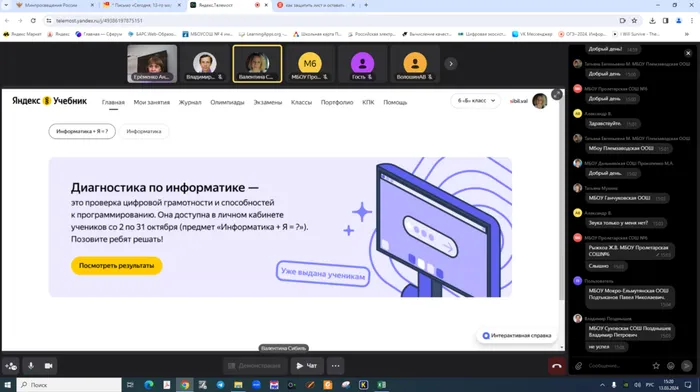Open the Журнал tab

click(x=190, y=102)
